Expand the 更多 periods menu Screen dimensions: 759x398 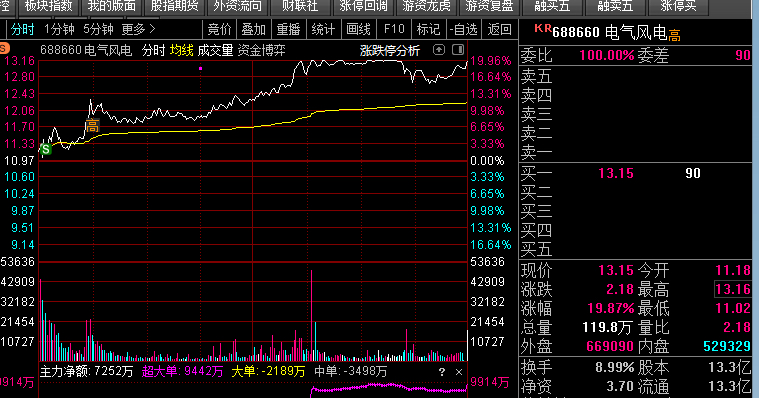tap(138, 30)
